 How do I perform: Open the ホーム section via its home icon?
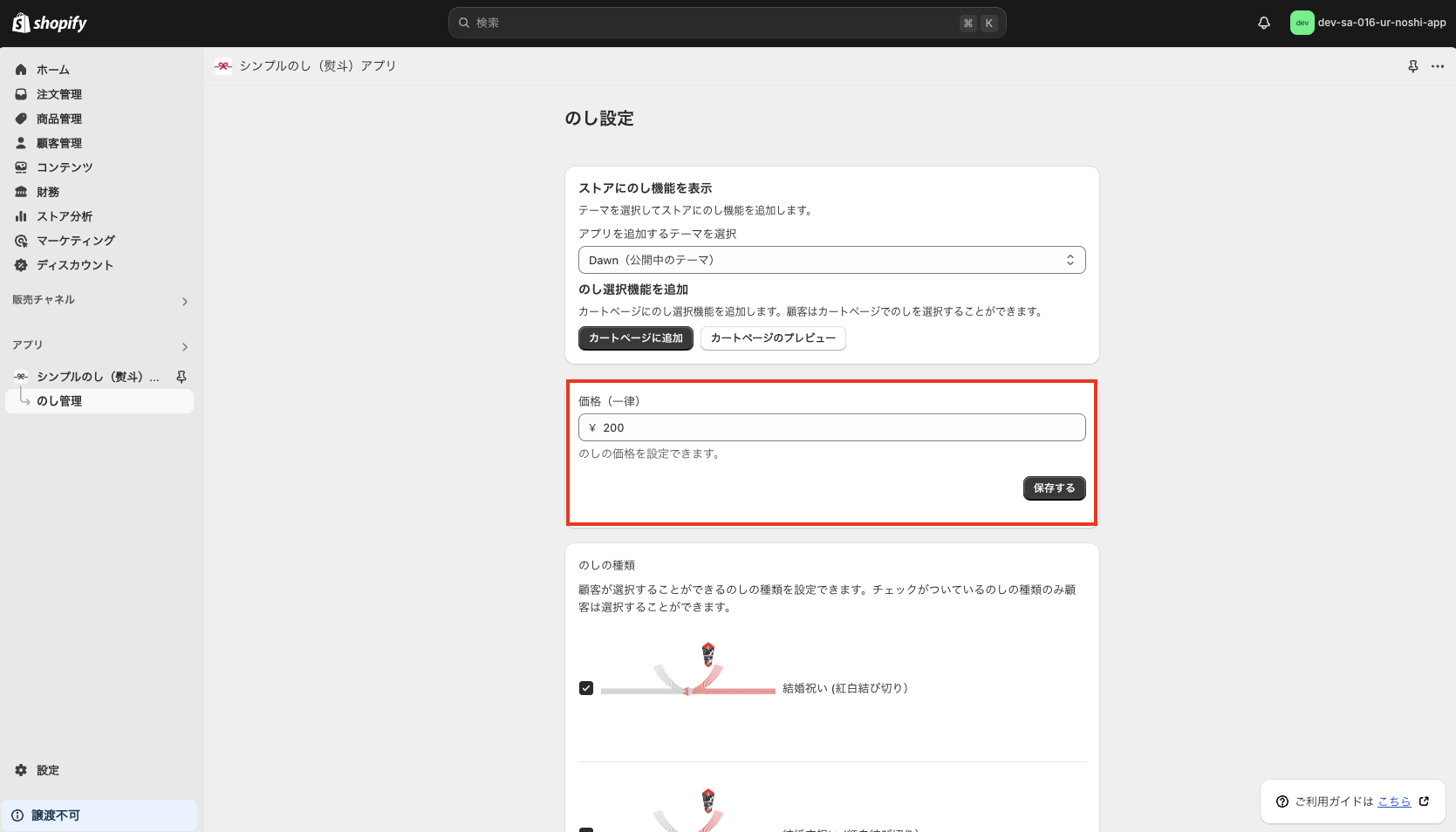(21, 69)
